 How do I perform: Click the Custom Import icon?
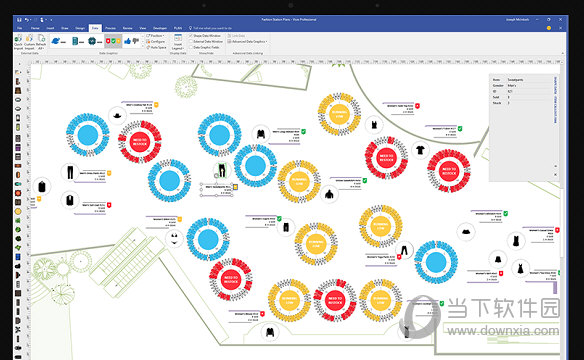tap(29, 42)
